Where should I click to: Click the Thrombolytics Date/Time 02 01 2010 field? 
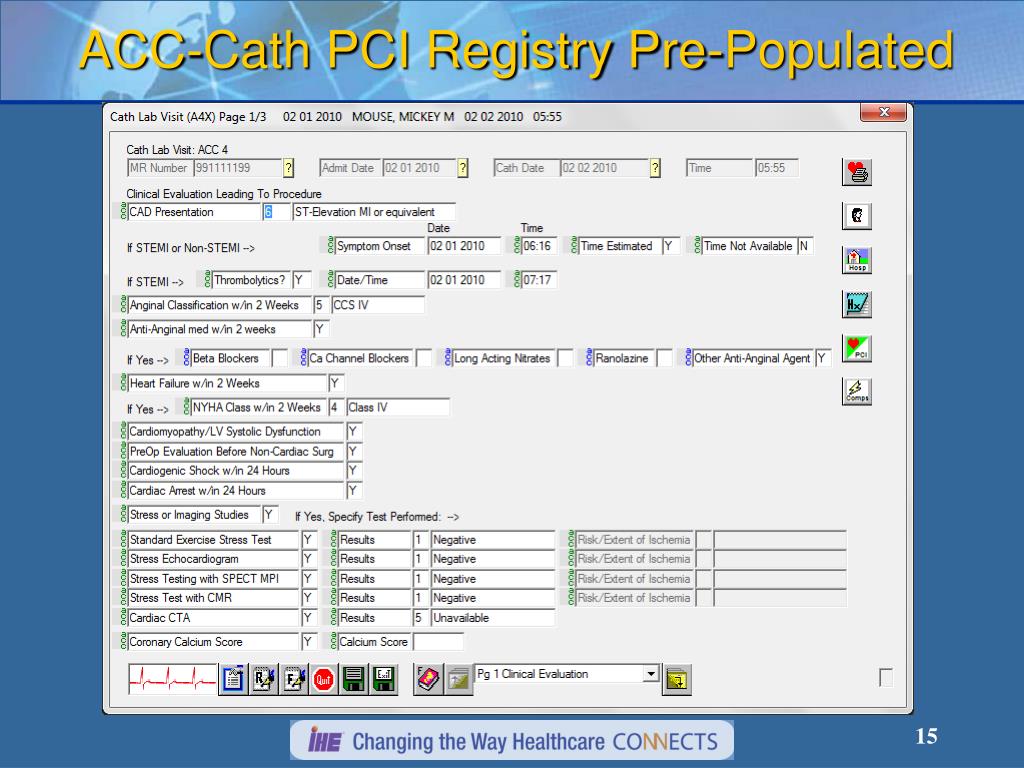(x=464, y=280)
